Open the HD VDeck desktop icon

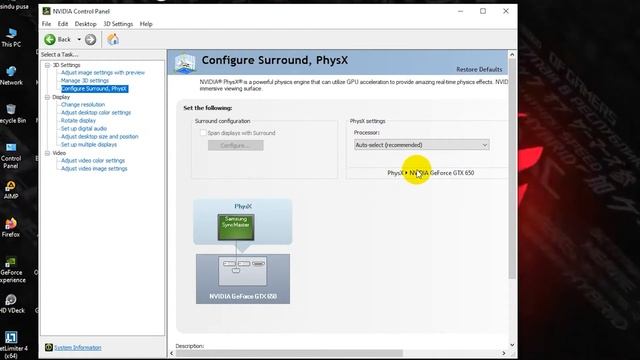pyautogui.click(x=12, y=304)
